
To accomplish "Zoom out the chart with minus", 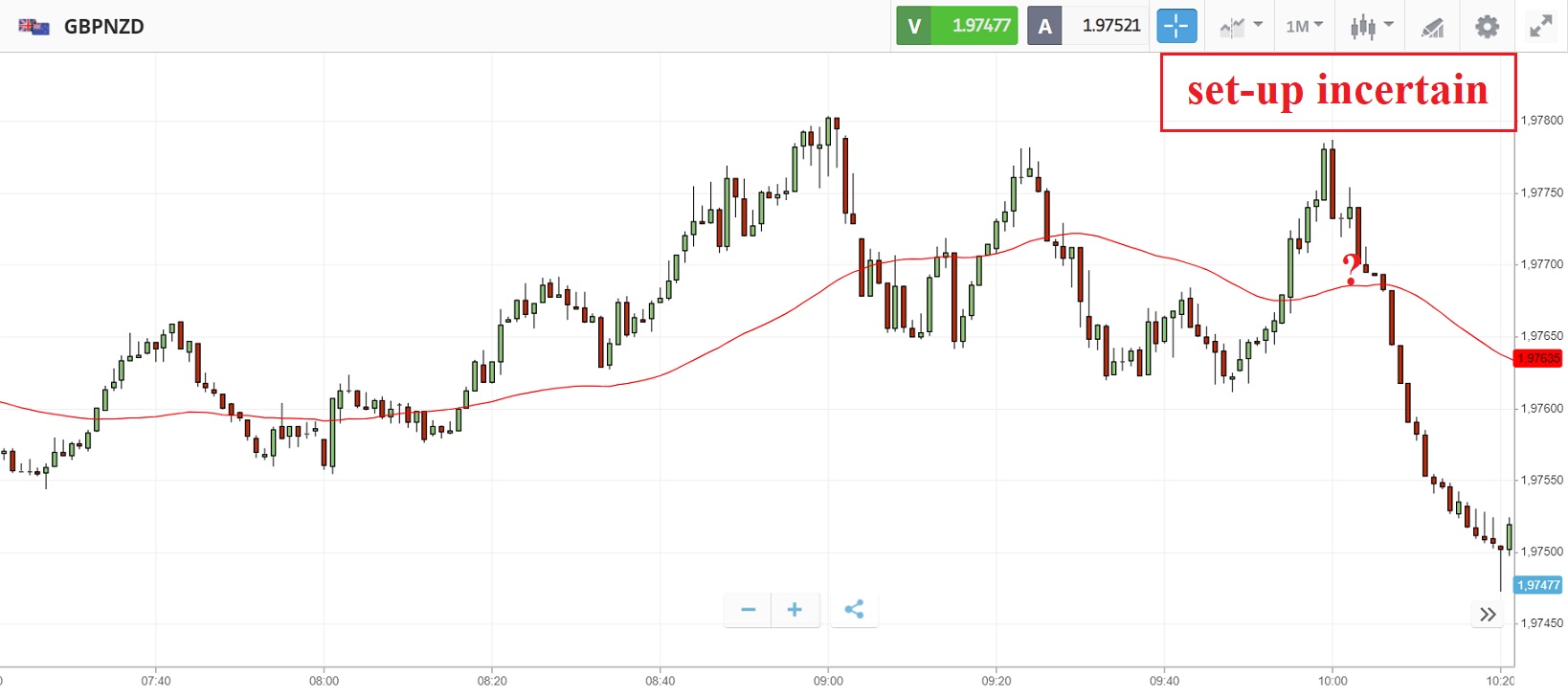I will (749, 610).
